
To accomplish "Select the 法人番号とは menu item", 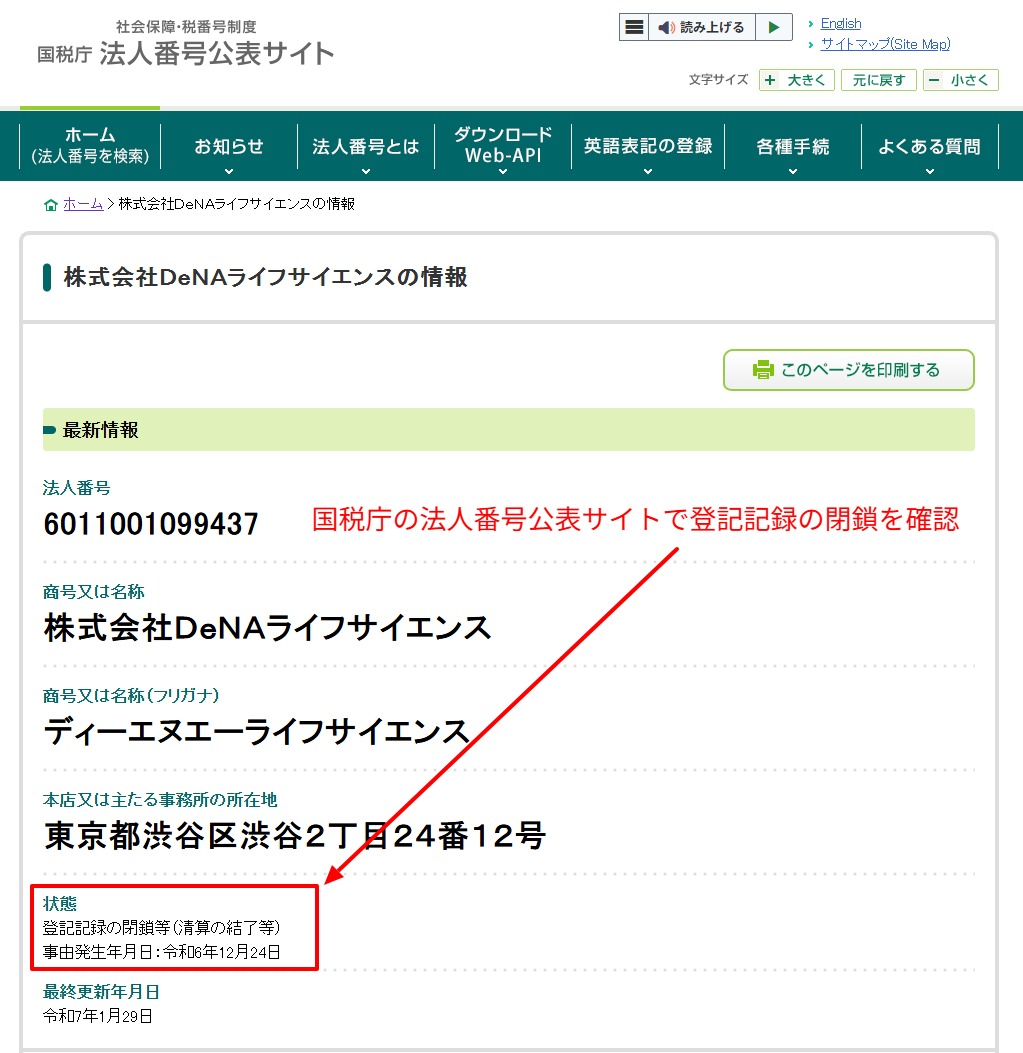I will pos(366,146).
